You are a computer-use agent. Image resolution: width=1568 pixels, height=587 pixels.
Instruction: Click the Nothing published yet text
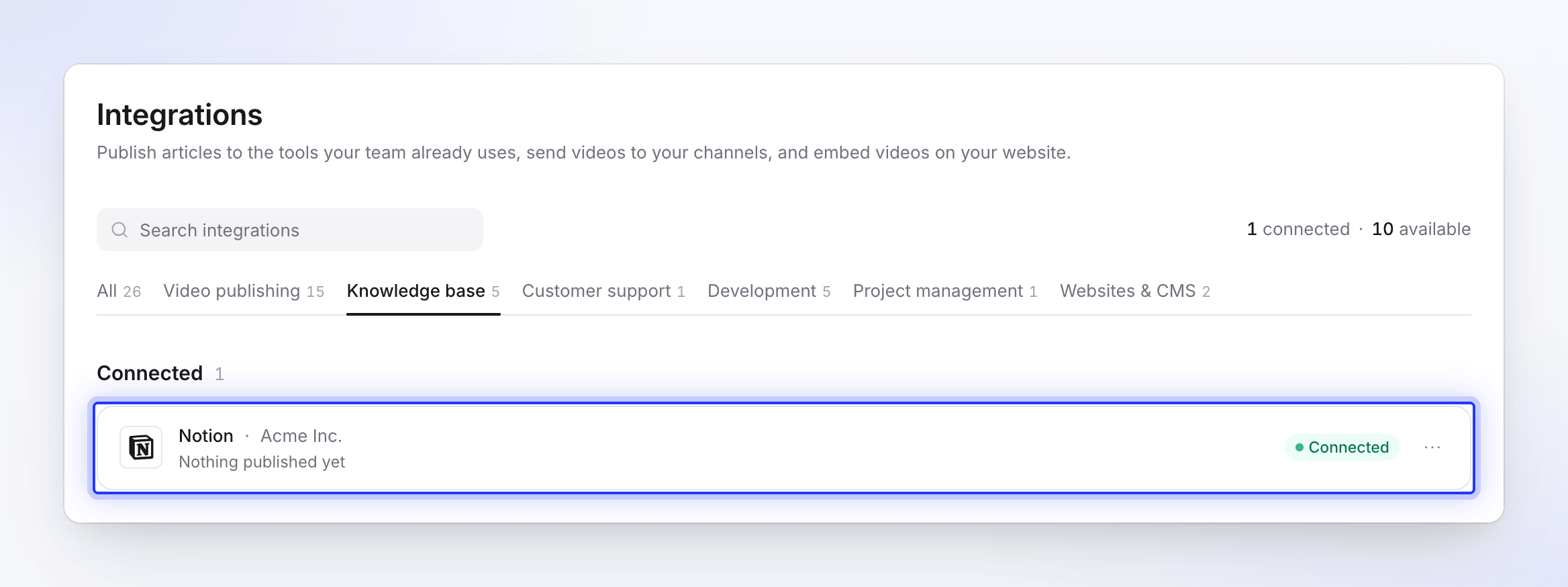[262, 462]
